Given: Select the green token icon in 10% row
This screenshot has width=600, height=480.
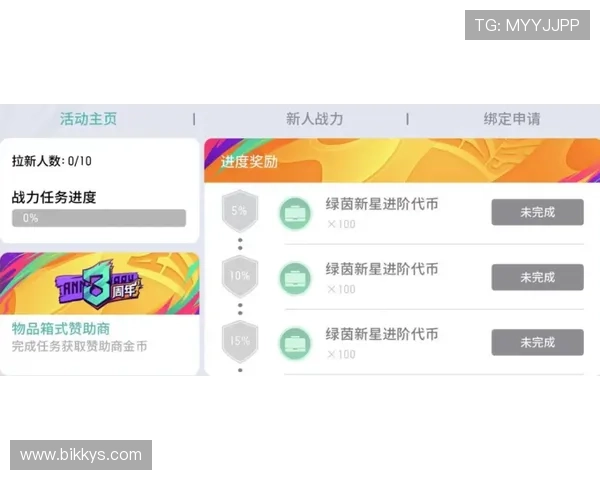Looking at the screenshot, I should [295, 278].
